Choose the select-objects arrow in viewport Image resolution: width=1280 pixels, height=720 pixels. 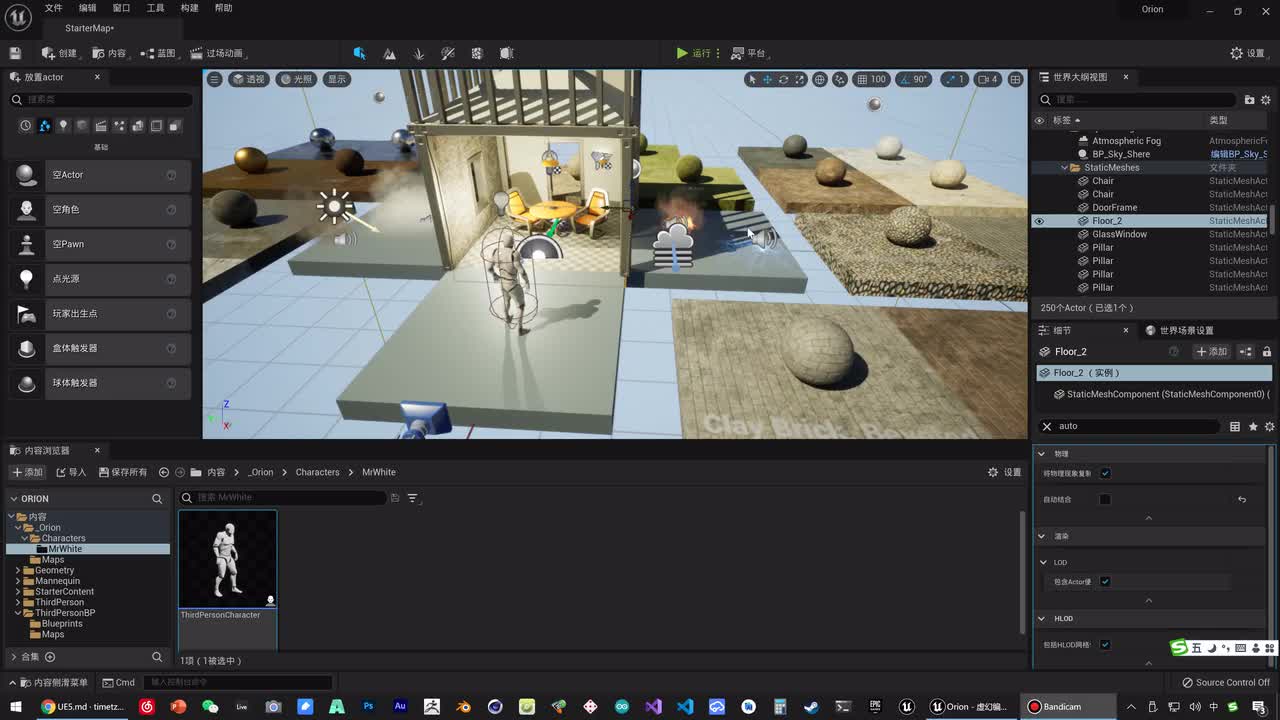click(x=752, y=79)
